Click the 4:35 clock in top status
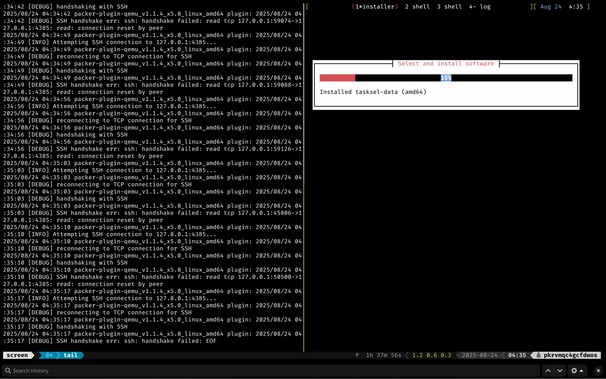 coord(575,7)
